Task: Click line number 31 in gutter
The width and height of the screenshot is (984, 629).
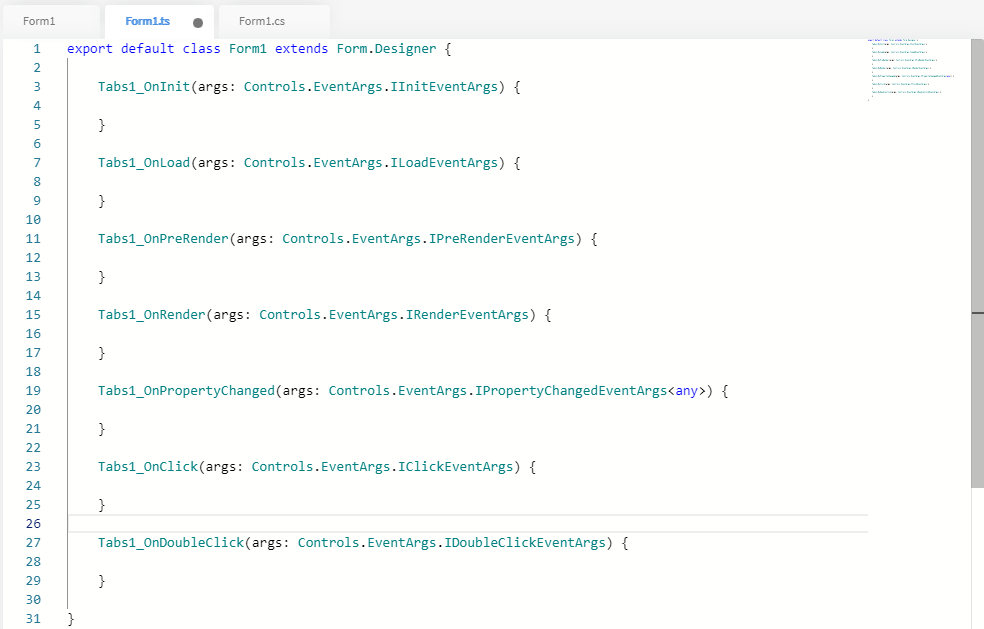Action: pyautogui.click(x=33, y=618)
